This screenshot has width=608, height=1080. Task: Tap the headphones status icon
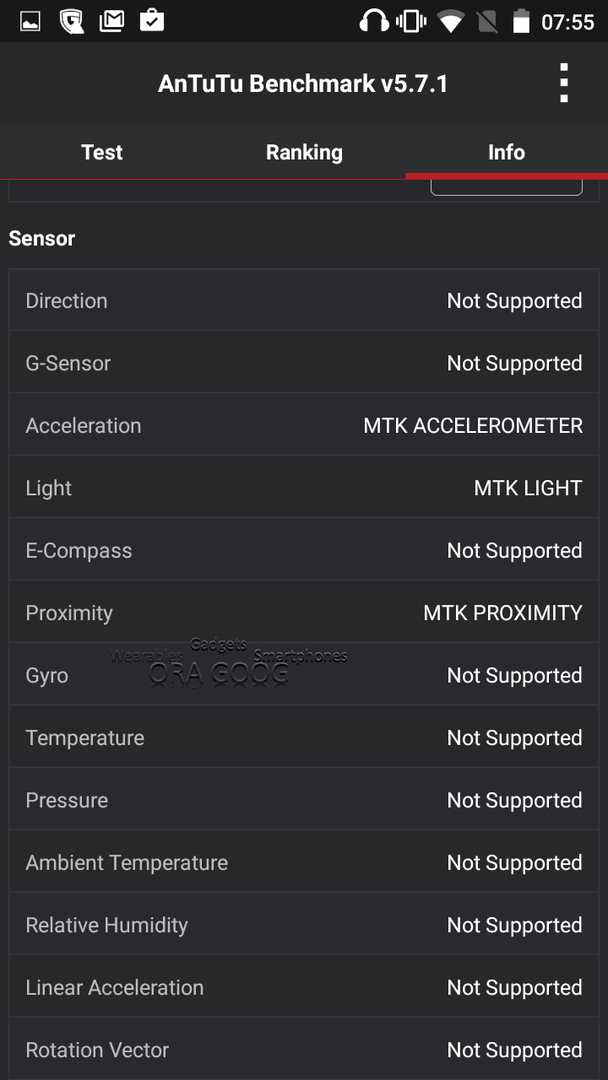pos(374,21)
